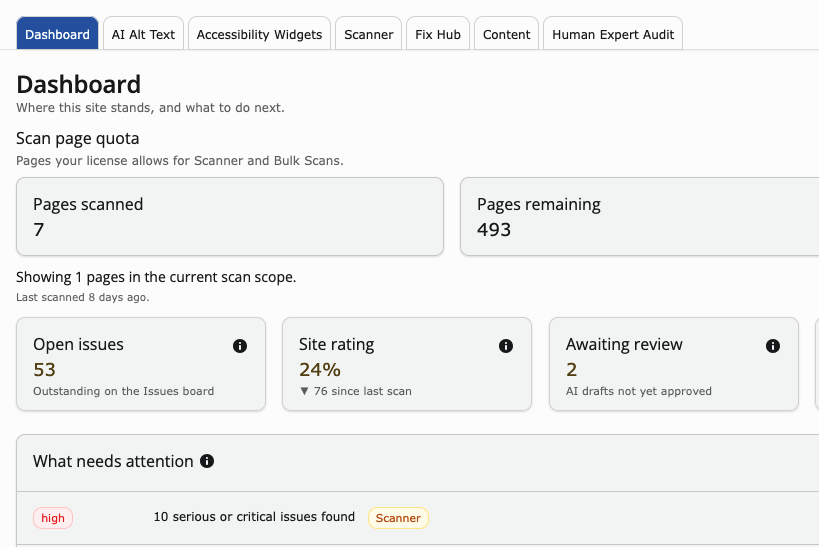
Task: Open the Open issues info icon
Action: pos(240,346)
